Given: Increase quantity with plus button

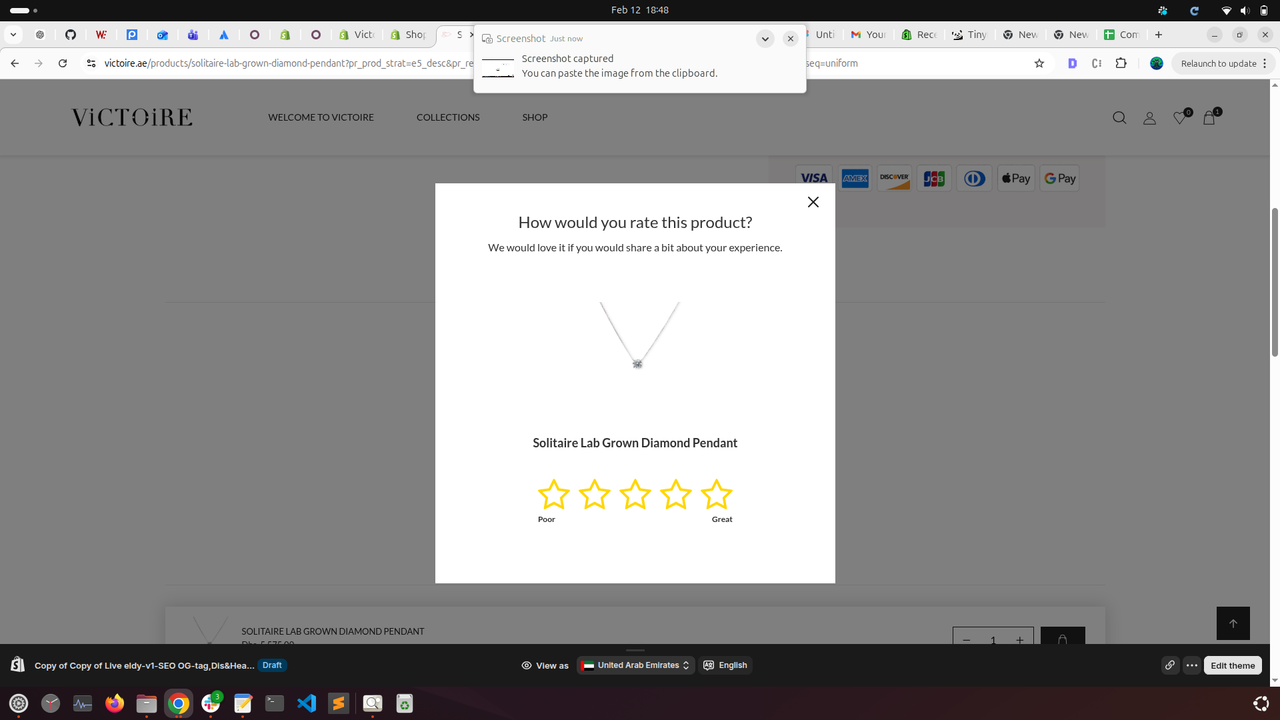Looking at the screenshot, I should (x=1019, y=640).
